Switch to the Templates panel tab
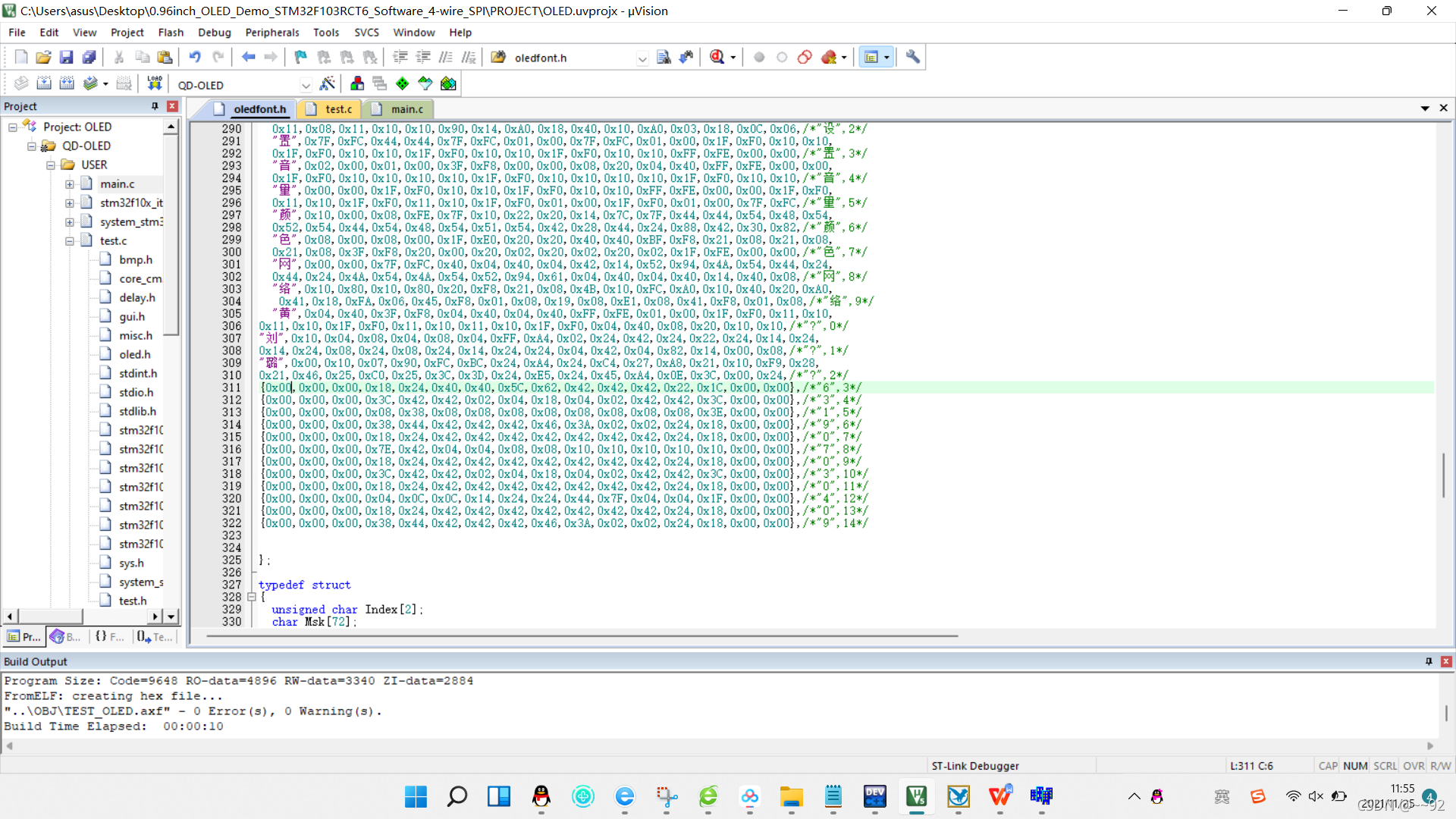The height and width of the screenshot is (819, 1456). coord(155,637)
